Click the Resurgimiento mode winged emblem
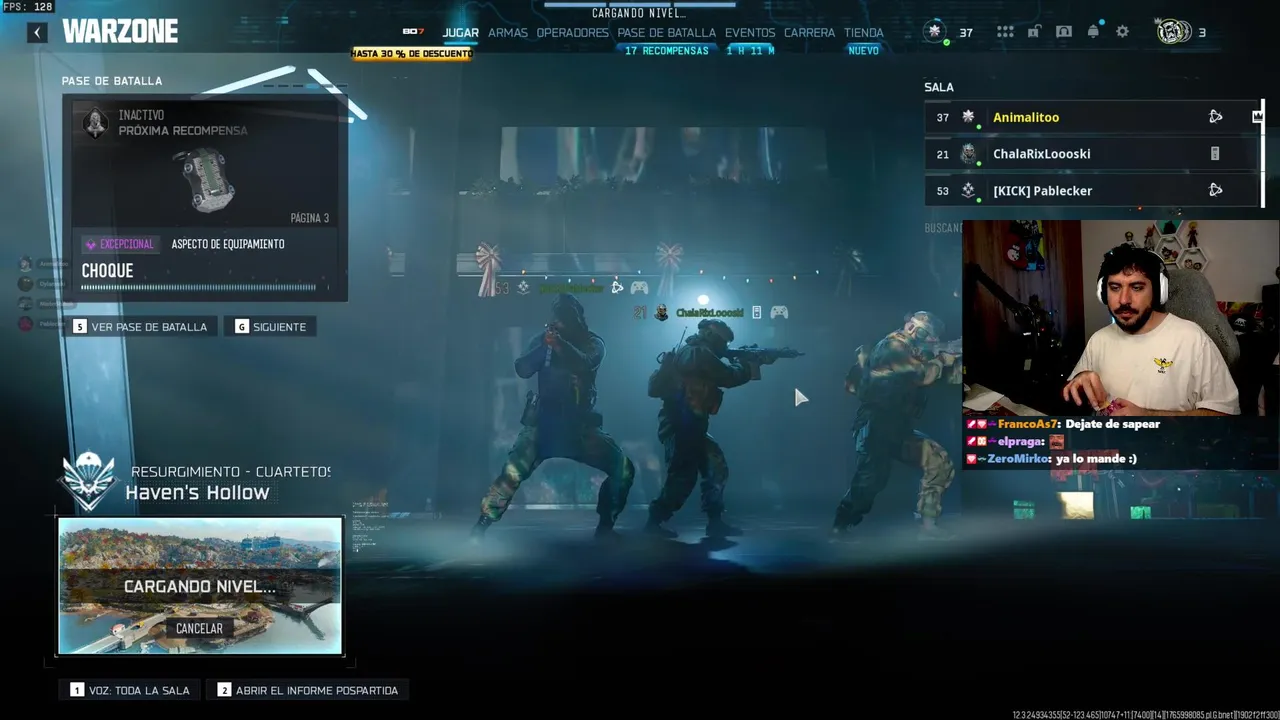This screenshot has height=720, width=1280. click(89, 481)
